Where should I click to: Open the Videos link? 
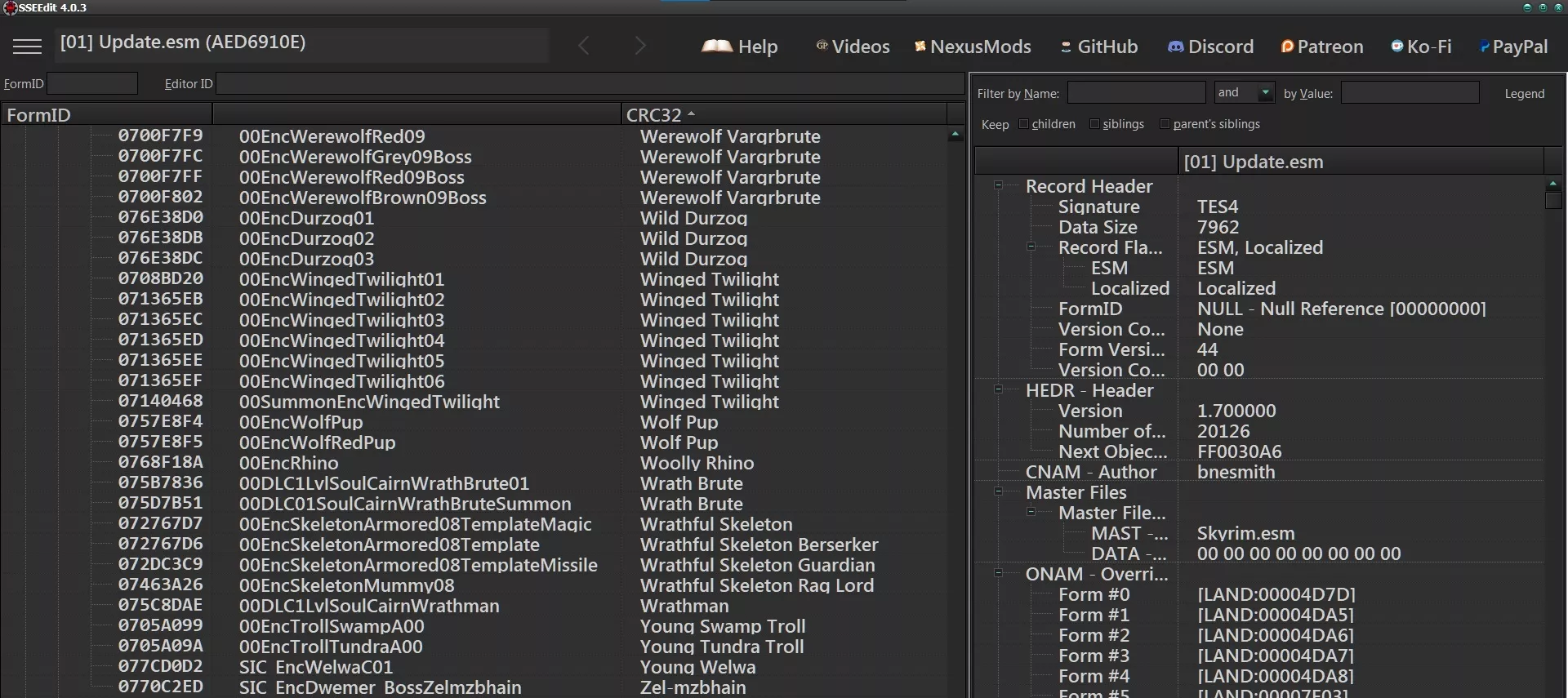tap(853, 47)
